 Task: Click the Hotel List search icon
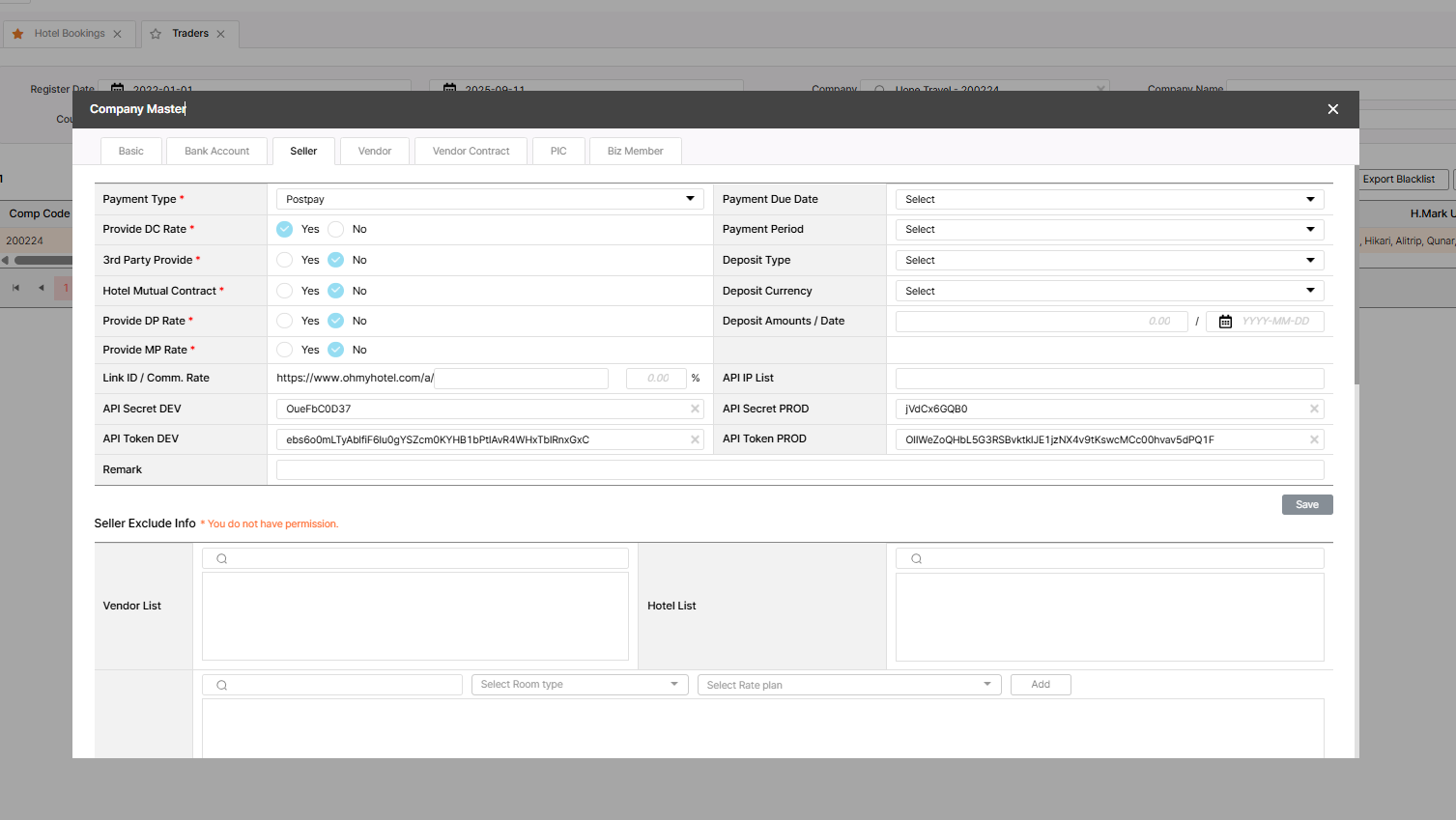(x=916, y=559)
